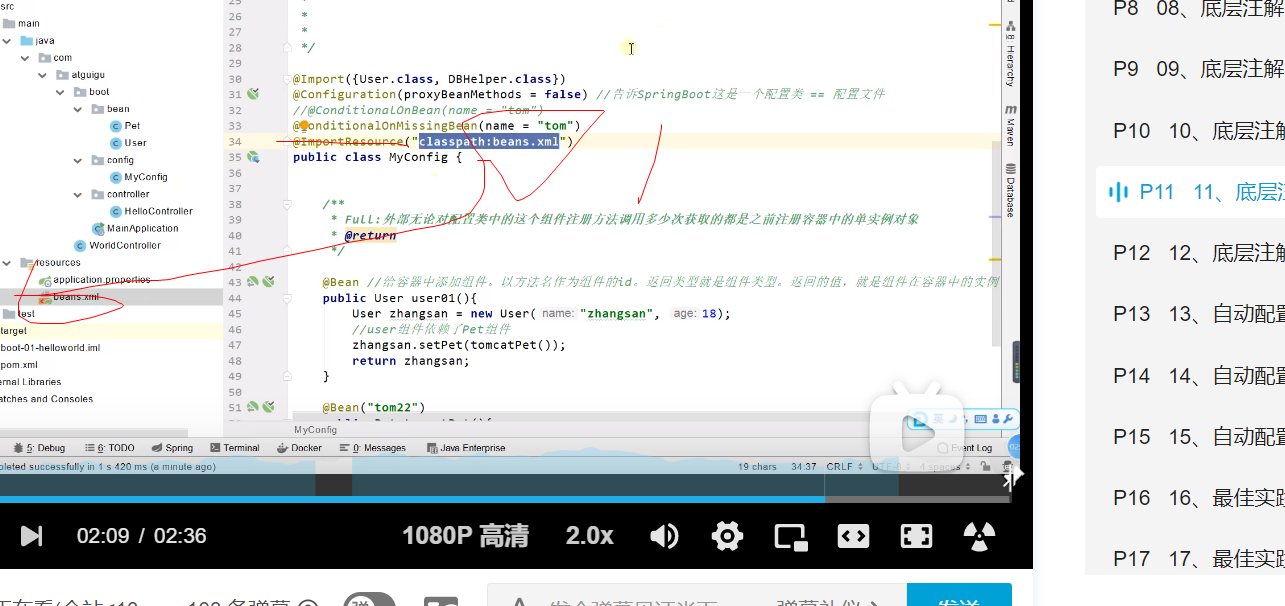Collapse the config package
This screenshot has height=606, width=1285.
79,160
